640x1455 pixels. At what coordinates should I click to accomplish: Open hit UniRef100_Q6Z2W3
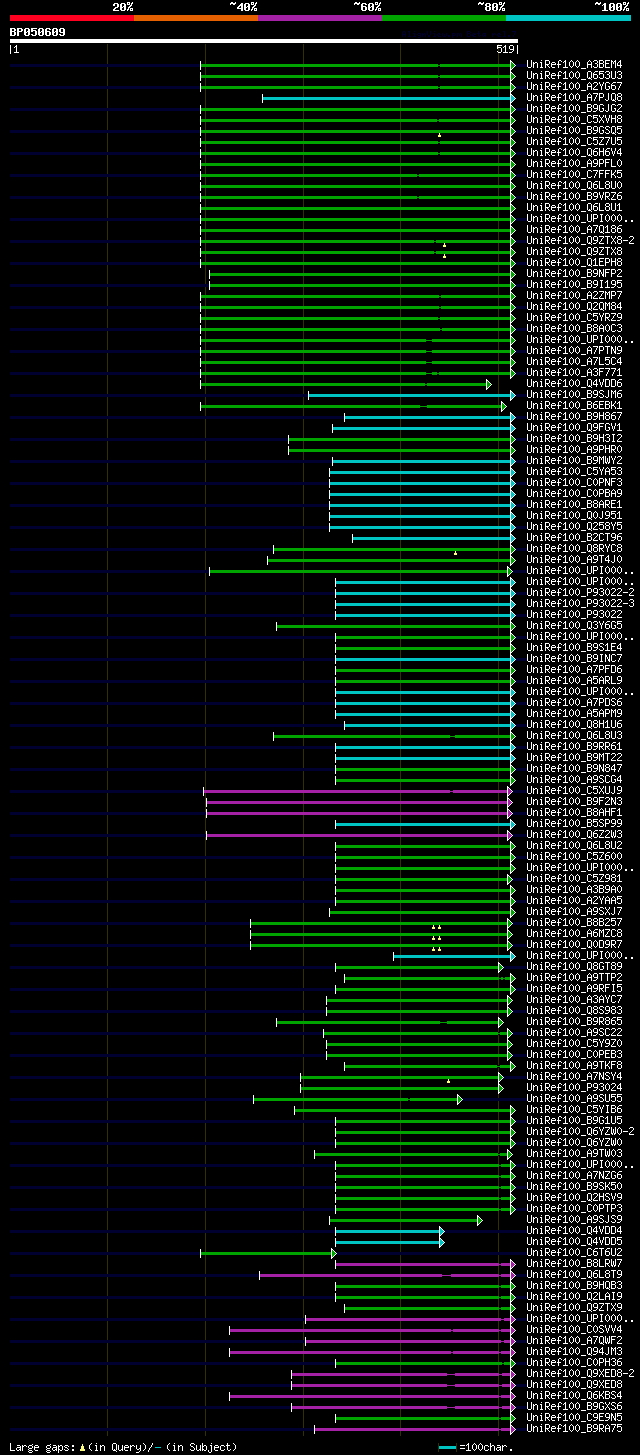tap(574, 835)
